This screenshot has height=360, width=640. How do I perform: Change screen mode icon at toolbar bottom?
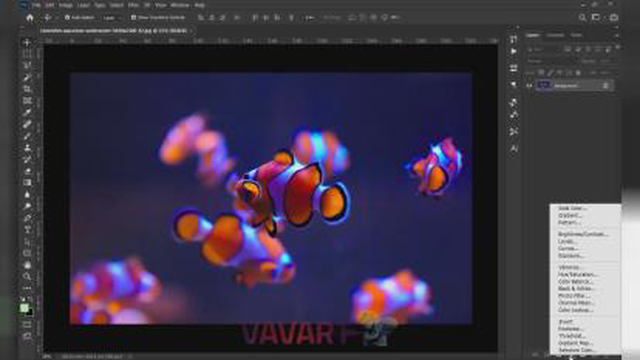click(x=27, y=337)
